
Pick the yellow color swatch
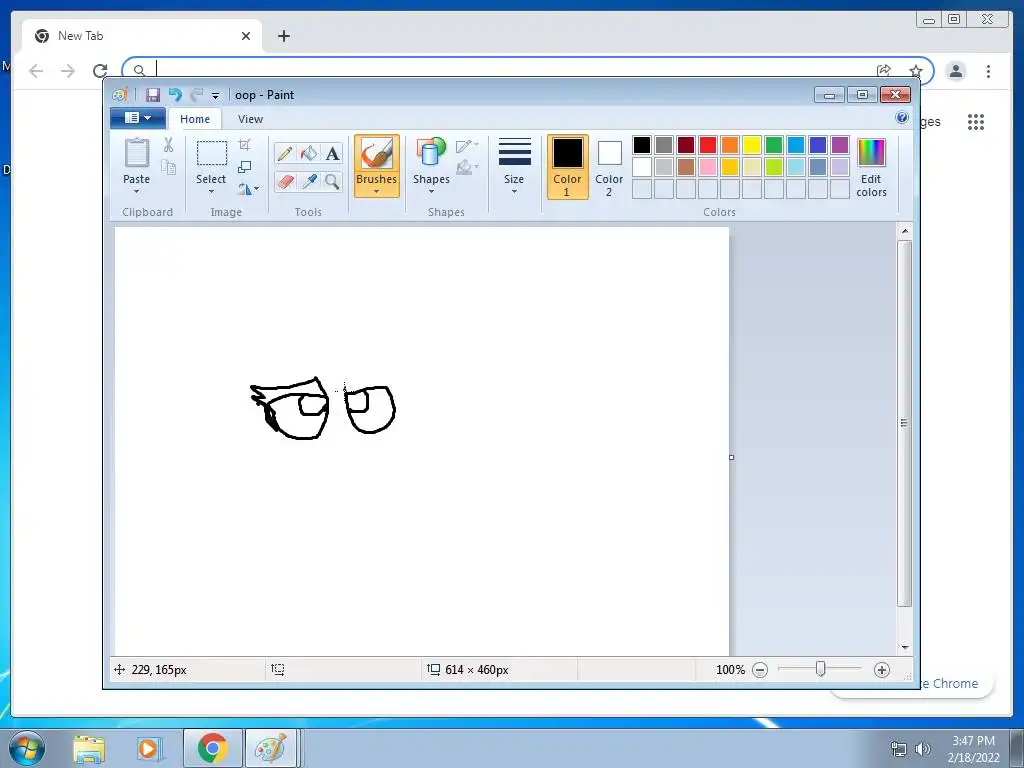click(x=752, y=145)
